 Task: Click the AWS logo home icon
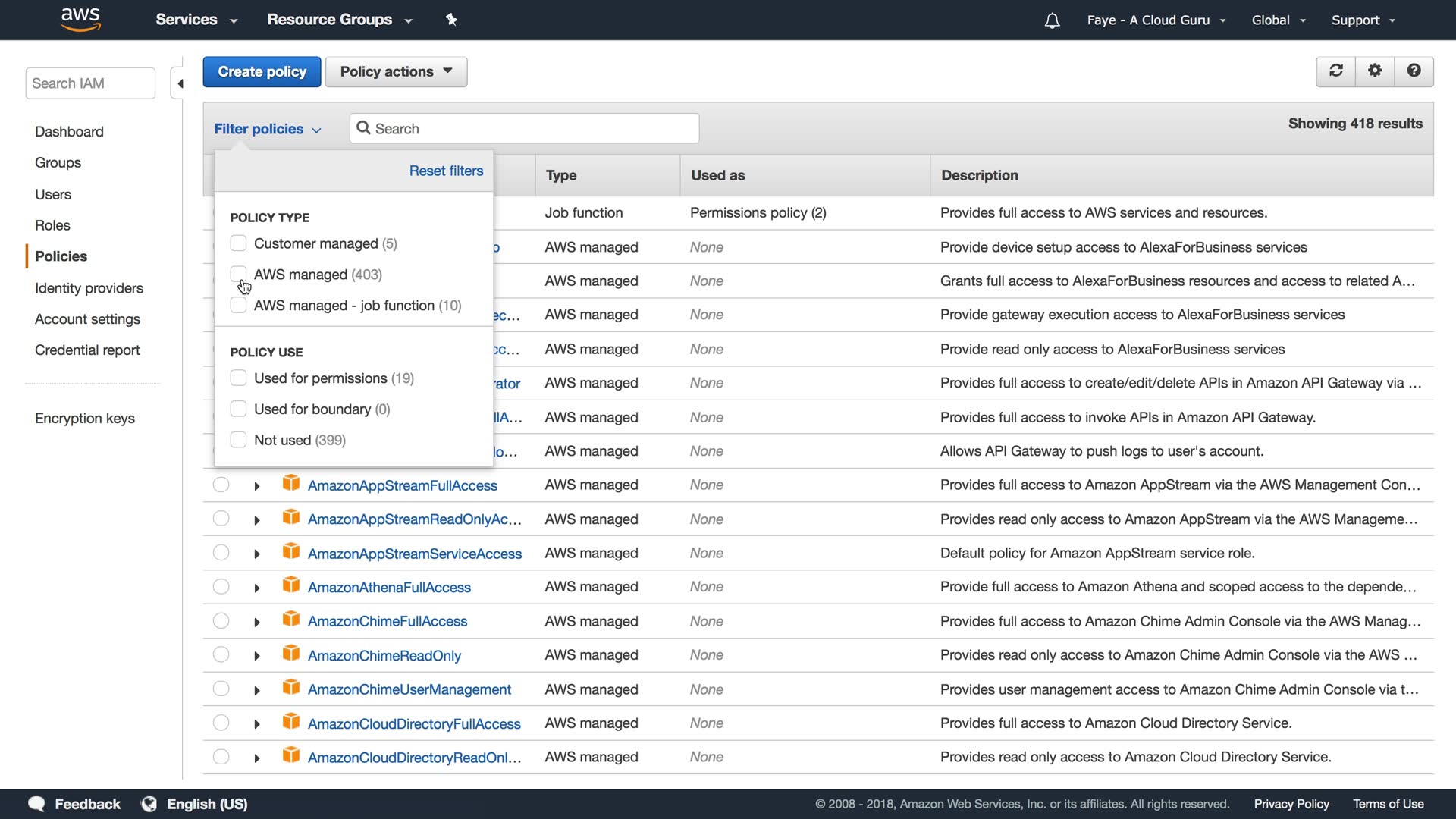pos(80,19)
